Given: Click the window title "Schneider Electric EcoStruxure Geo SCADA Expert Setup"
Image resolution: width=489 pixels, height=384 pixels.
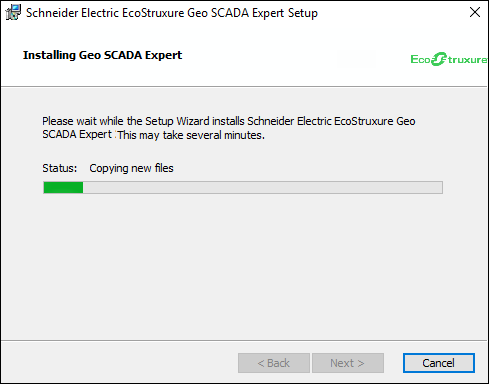Looking at the screenshot, I should point(172,13).
